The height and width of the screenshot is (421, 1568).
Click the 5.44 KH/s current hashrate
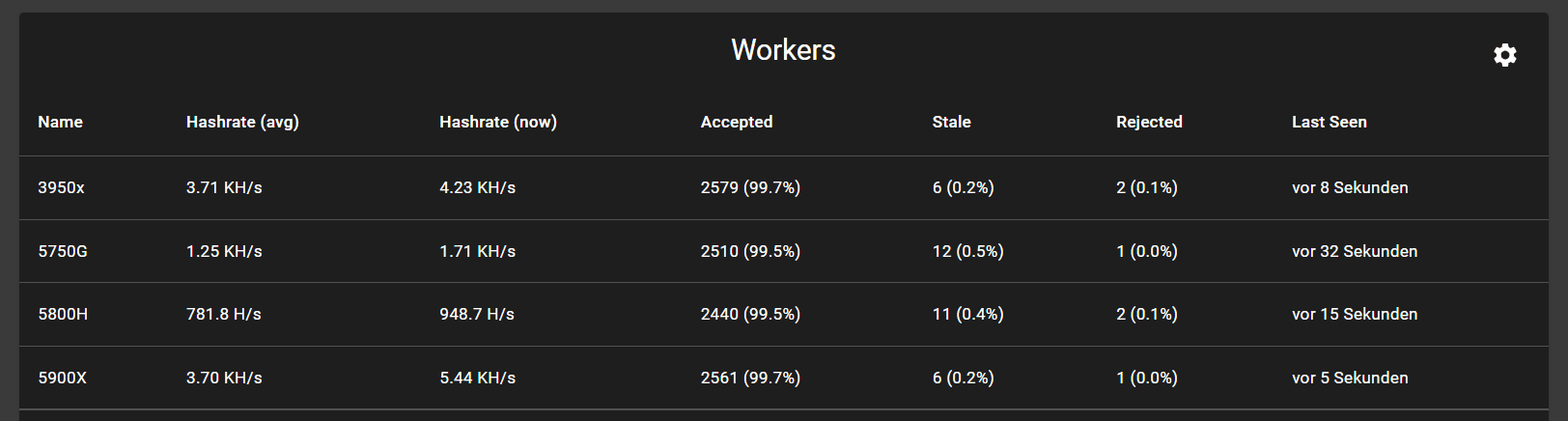pyautogui.click(x=477, y=378)
